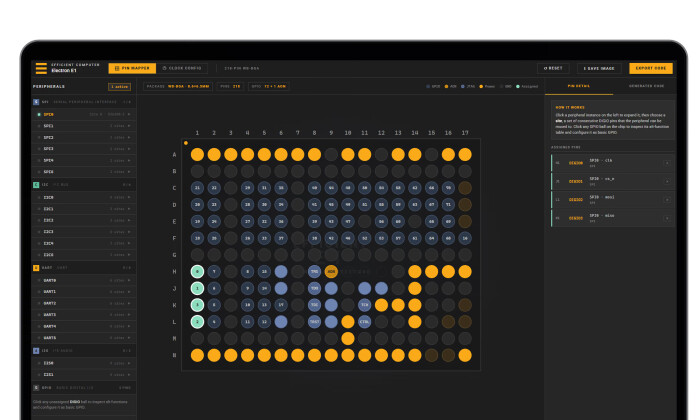Expand the SPI1 instance arrow
The image size is (700, 420).
[129, 126]
